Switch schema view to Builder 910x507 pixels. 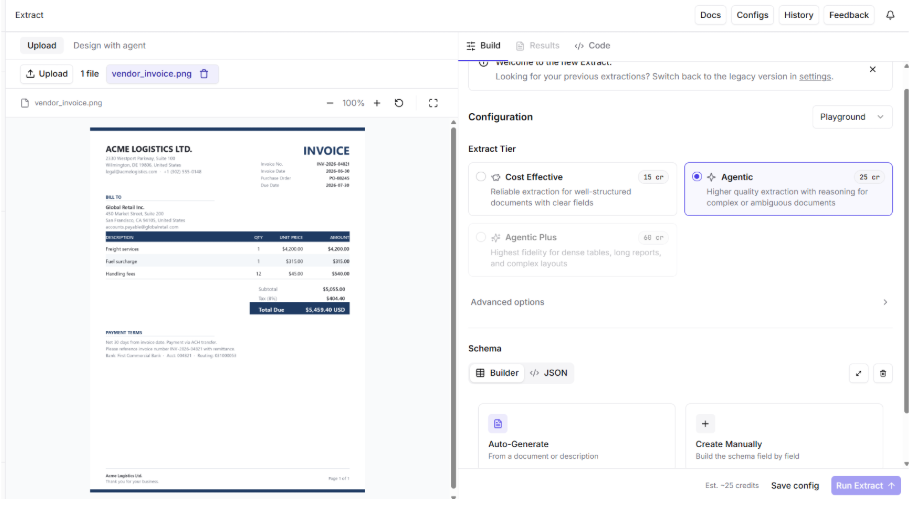pos(497,373)
